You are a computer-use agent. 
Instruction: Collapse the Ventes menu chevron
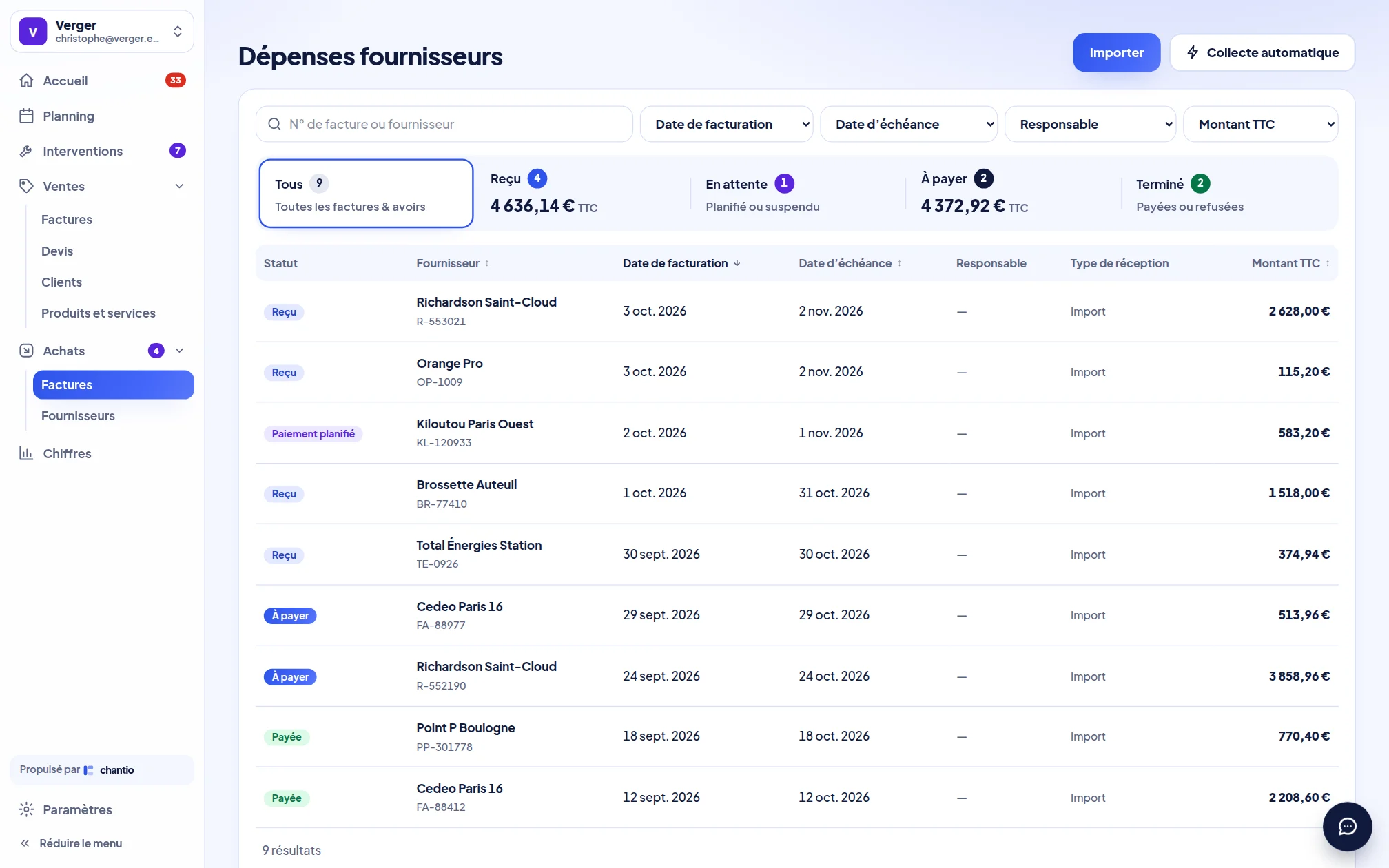pos(179,186)
